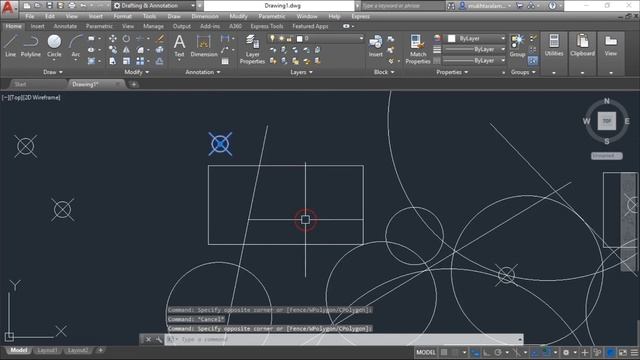
Task: Click the keyword search box
Action: [402, 6]
